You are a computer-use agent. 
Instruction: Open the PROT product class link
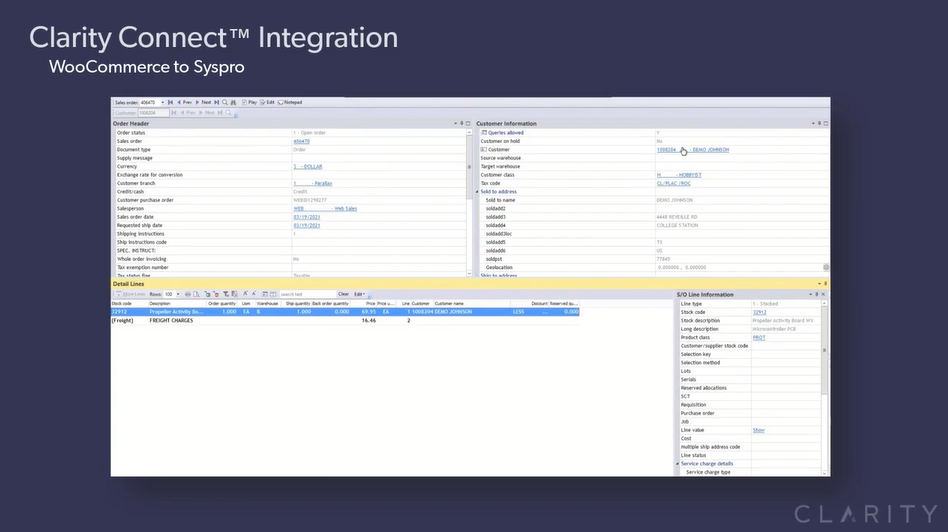click(759, 337)
